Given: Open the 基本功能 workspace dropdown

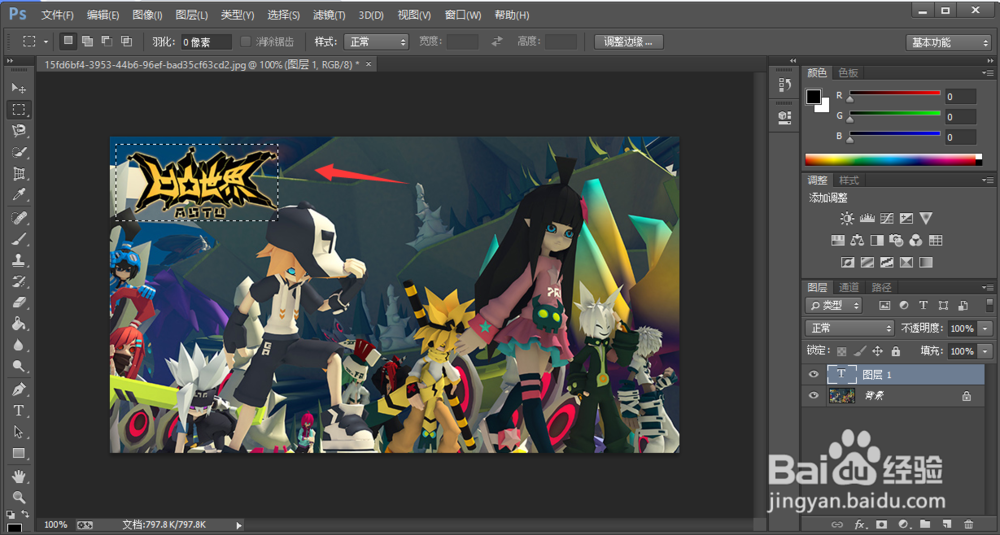Looking at the screenshot, I should [x=948, y=42].
